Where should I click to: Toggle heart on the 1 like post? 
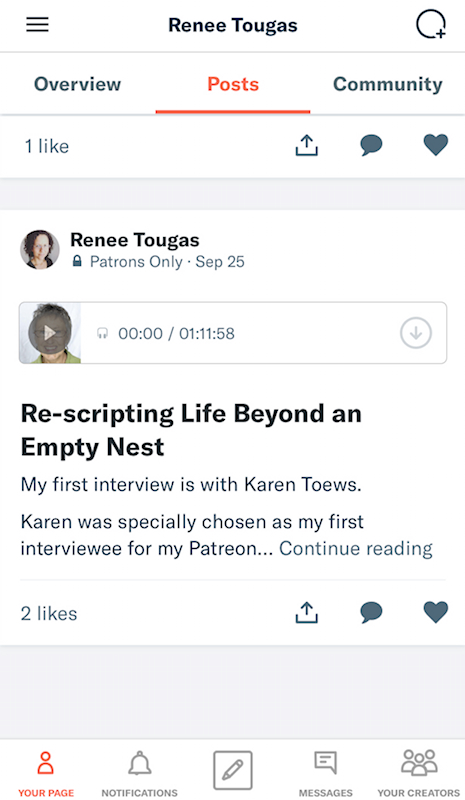[x=436, y=145]
